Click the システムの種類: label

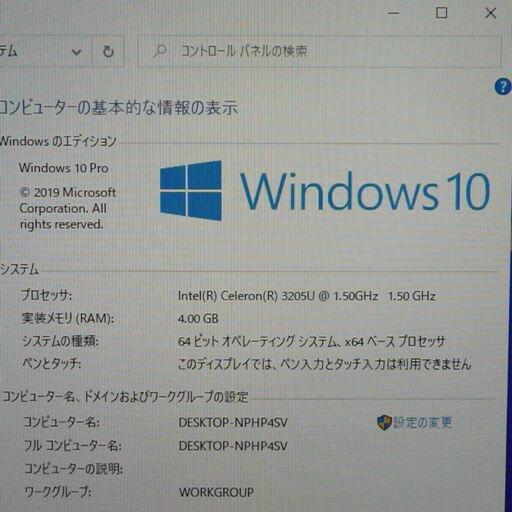60,341
